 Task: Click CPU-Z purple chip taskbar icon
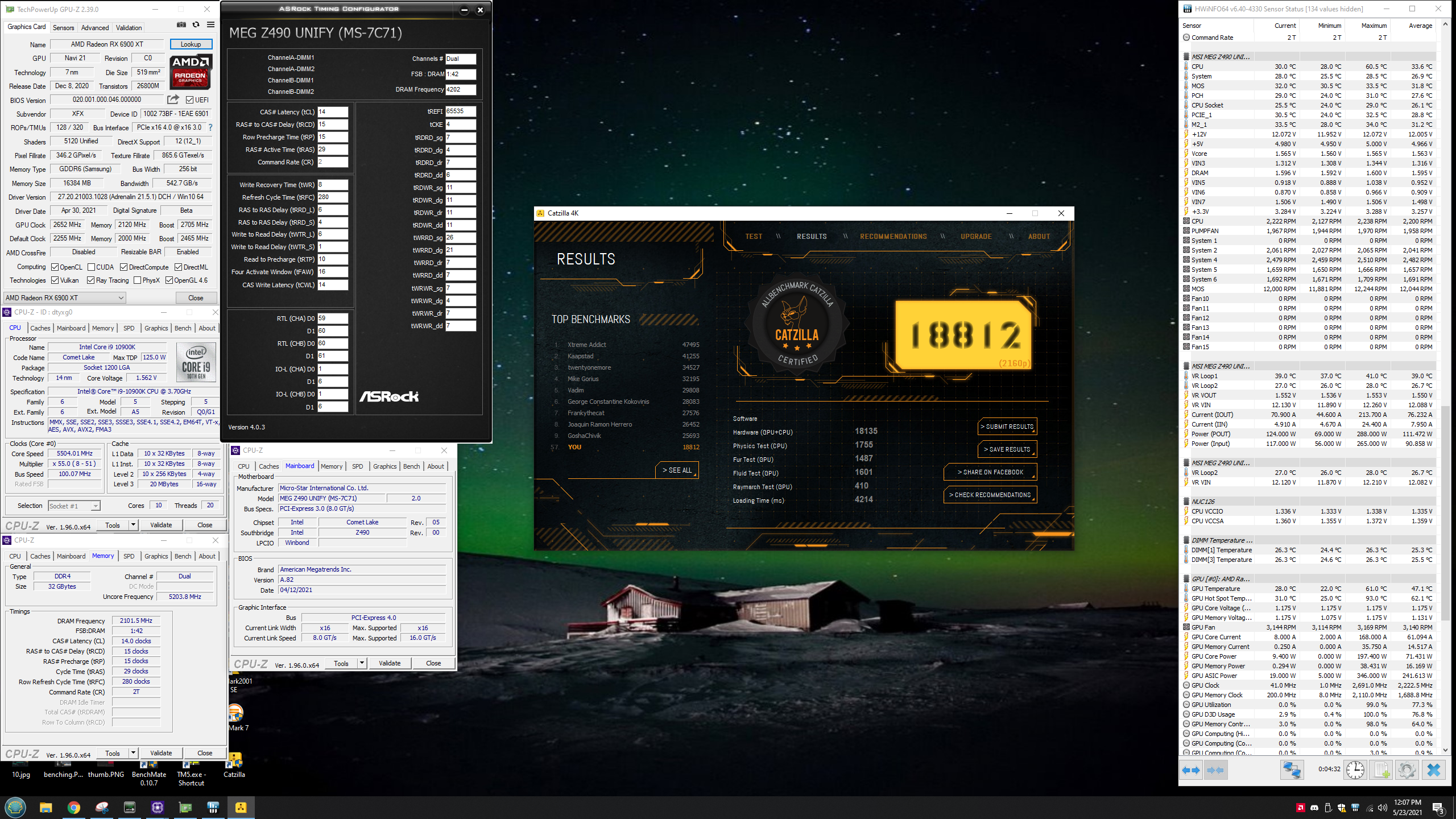pos(157,808)
